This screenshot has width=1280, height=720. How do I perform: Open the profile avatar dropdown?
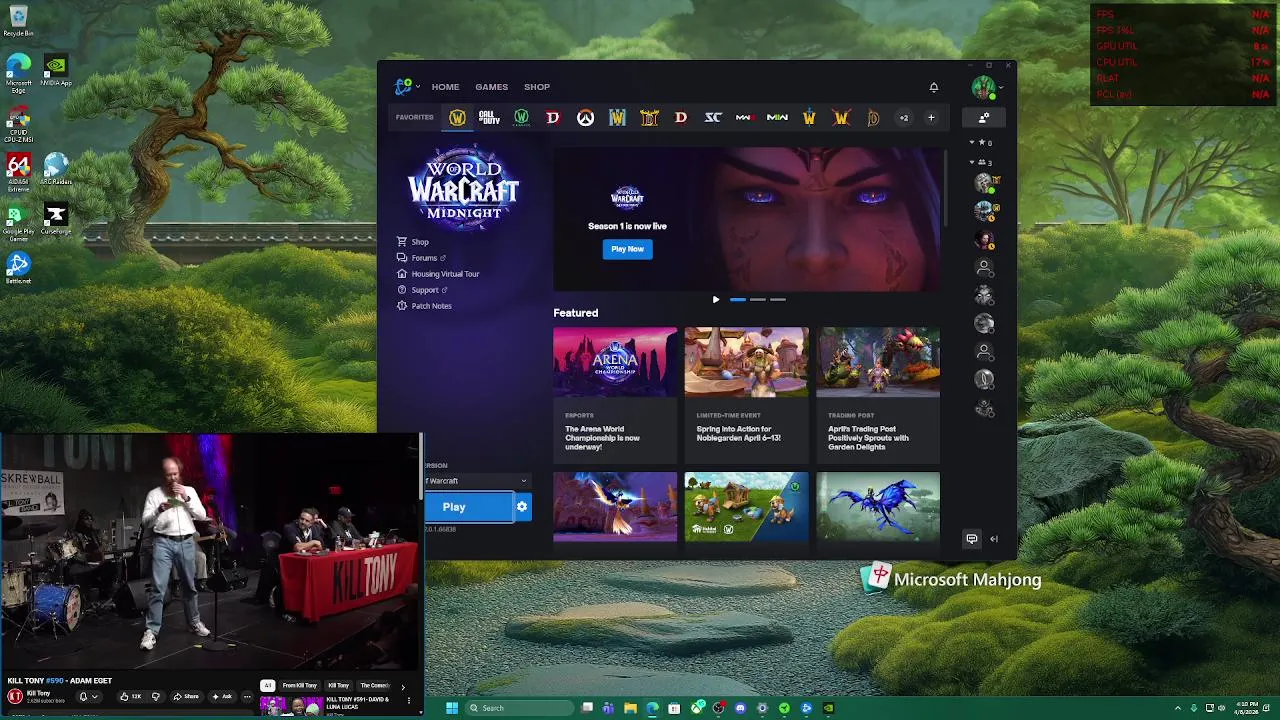click(985, 87)
